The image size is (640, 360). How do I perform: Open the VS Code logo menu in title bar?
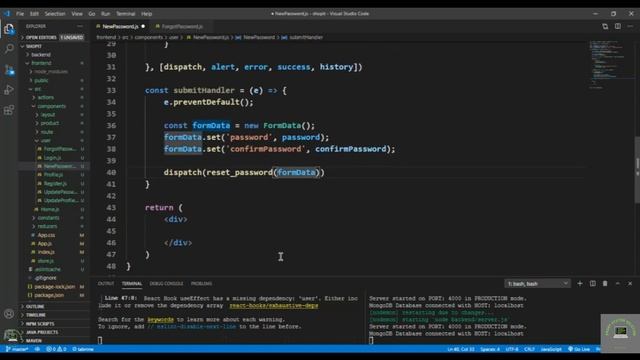pos(7,13)
